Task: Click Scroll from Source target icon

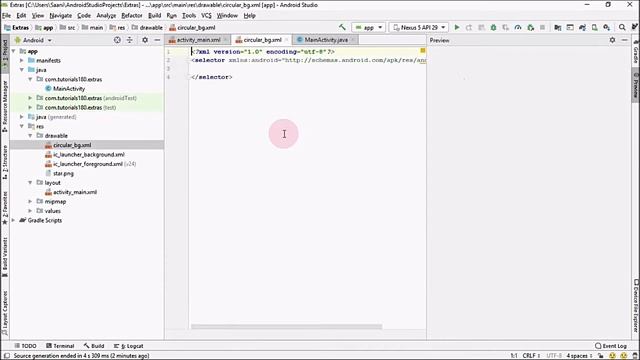Action: [x=117, y=40]
